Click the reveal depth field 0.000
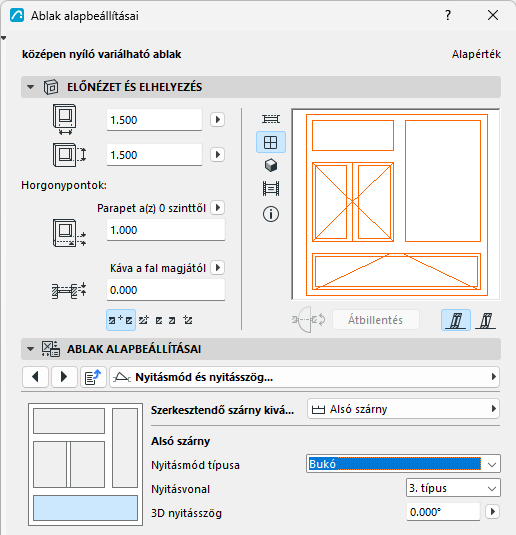516x535 pixels. 166,290
